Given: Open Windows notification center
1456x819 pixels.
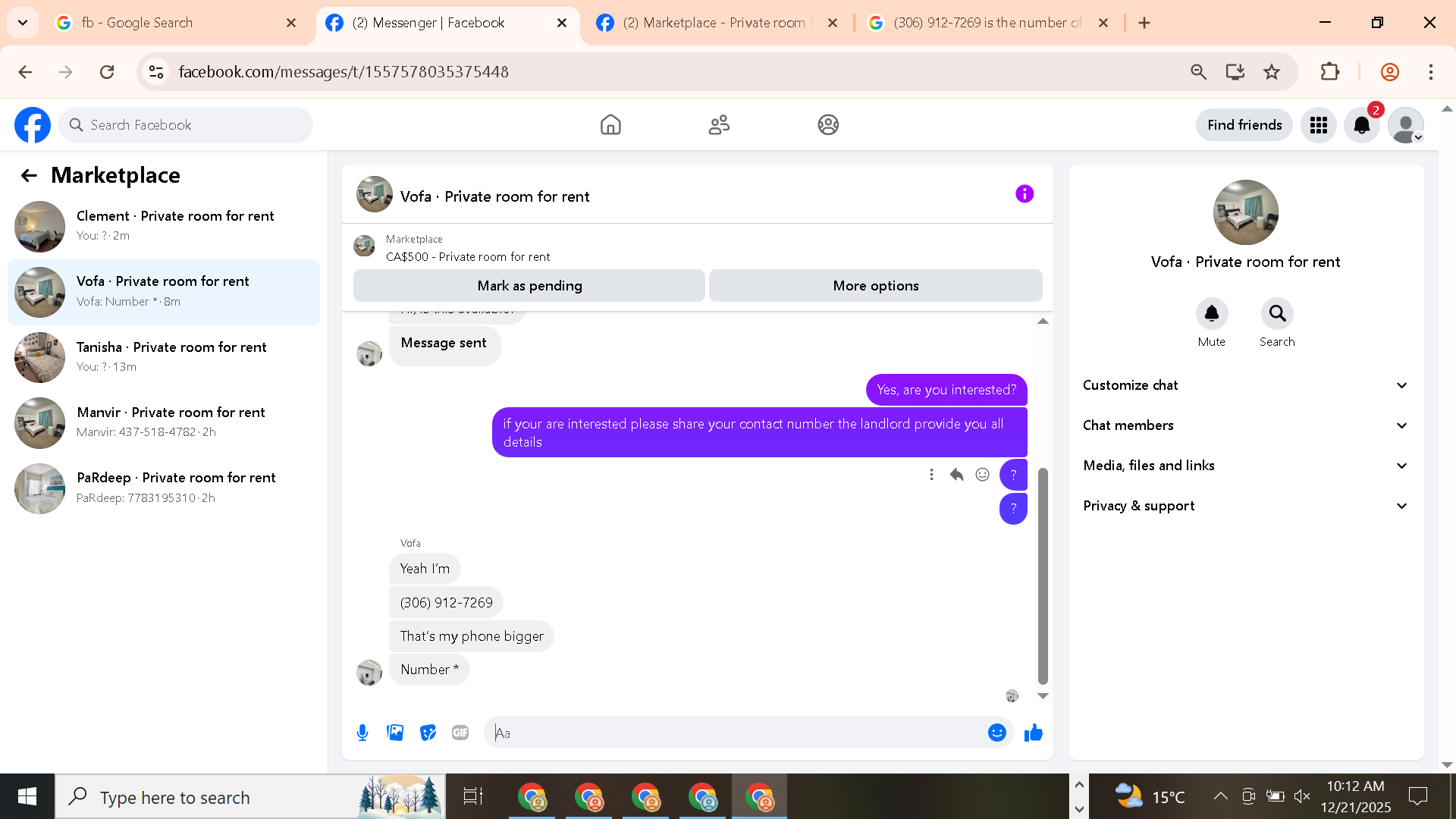Looking at the screenshot, I should (1417, 796).
